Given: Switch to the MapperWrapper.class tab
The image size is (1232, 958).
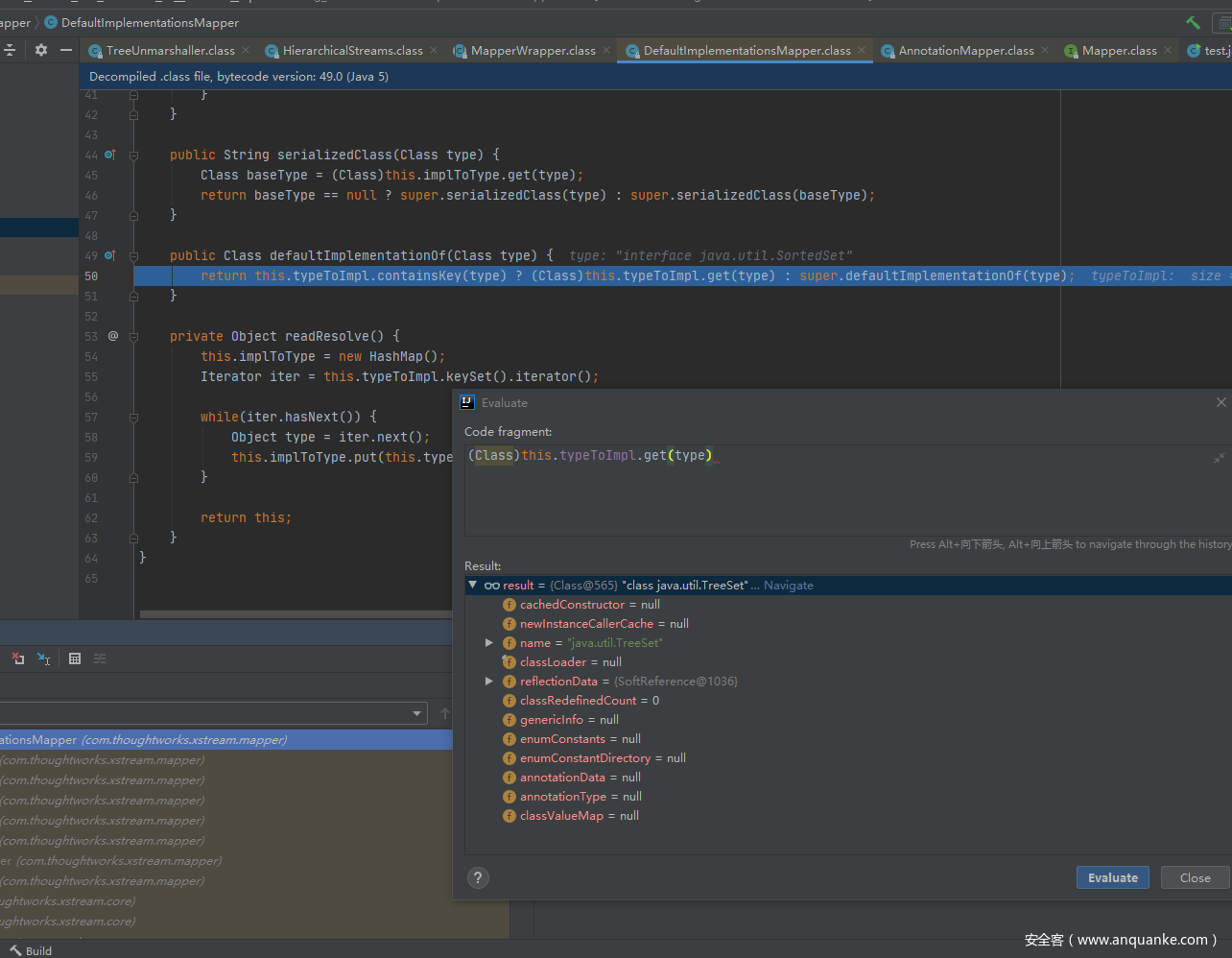Looking at the screenshot, I should [x=533, y=50].
